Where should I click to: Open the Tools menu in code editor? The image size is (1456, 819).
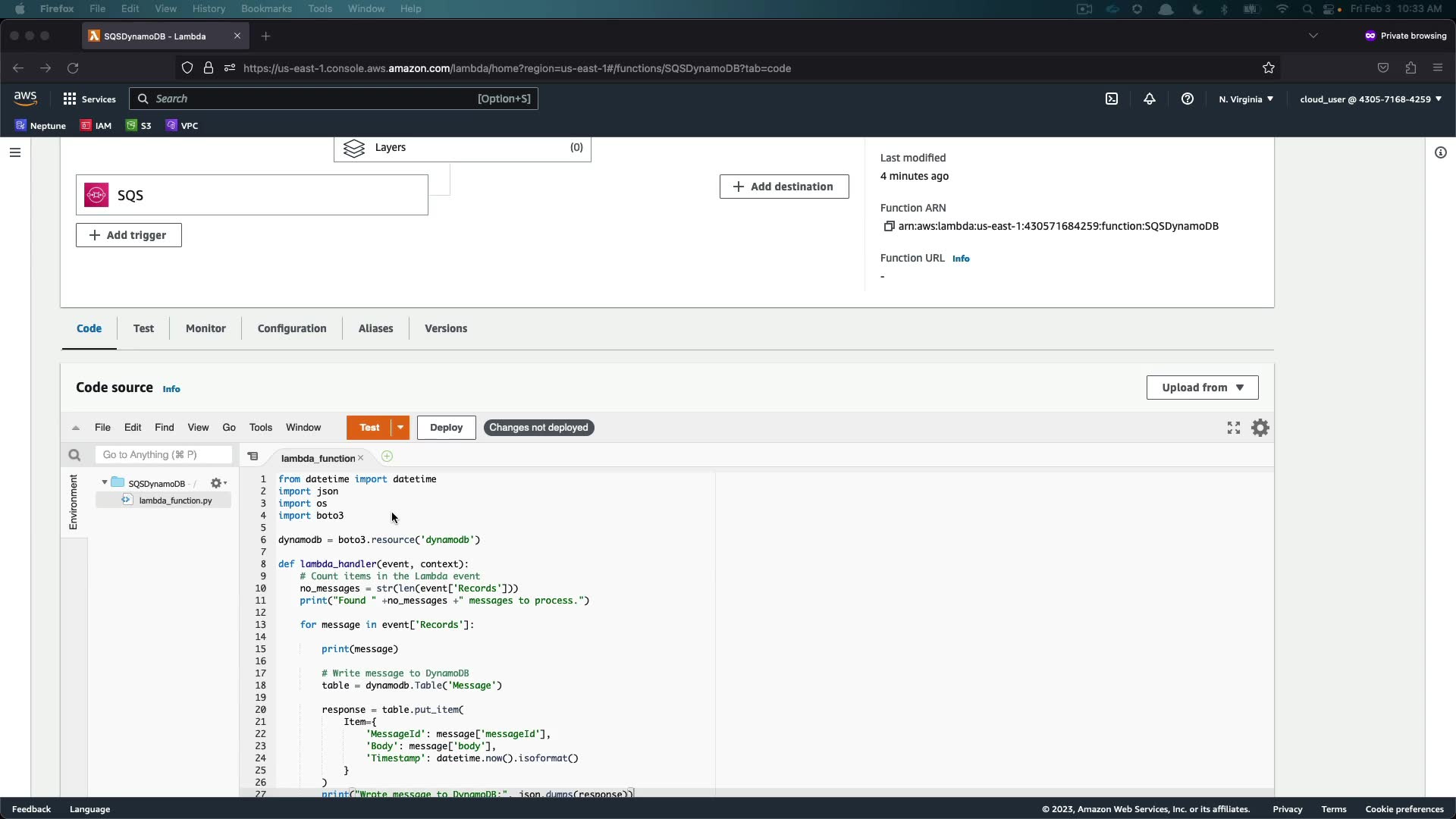click(x=260, y=428)
